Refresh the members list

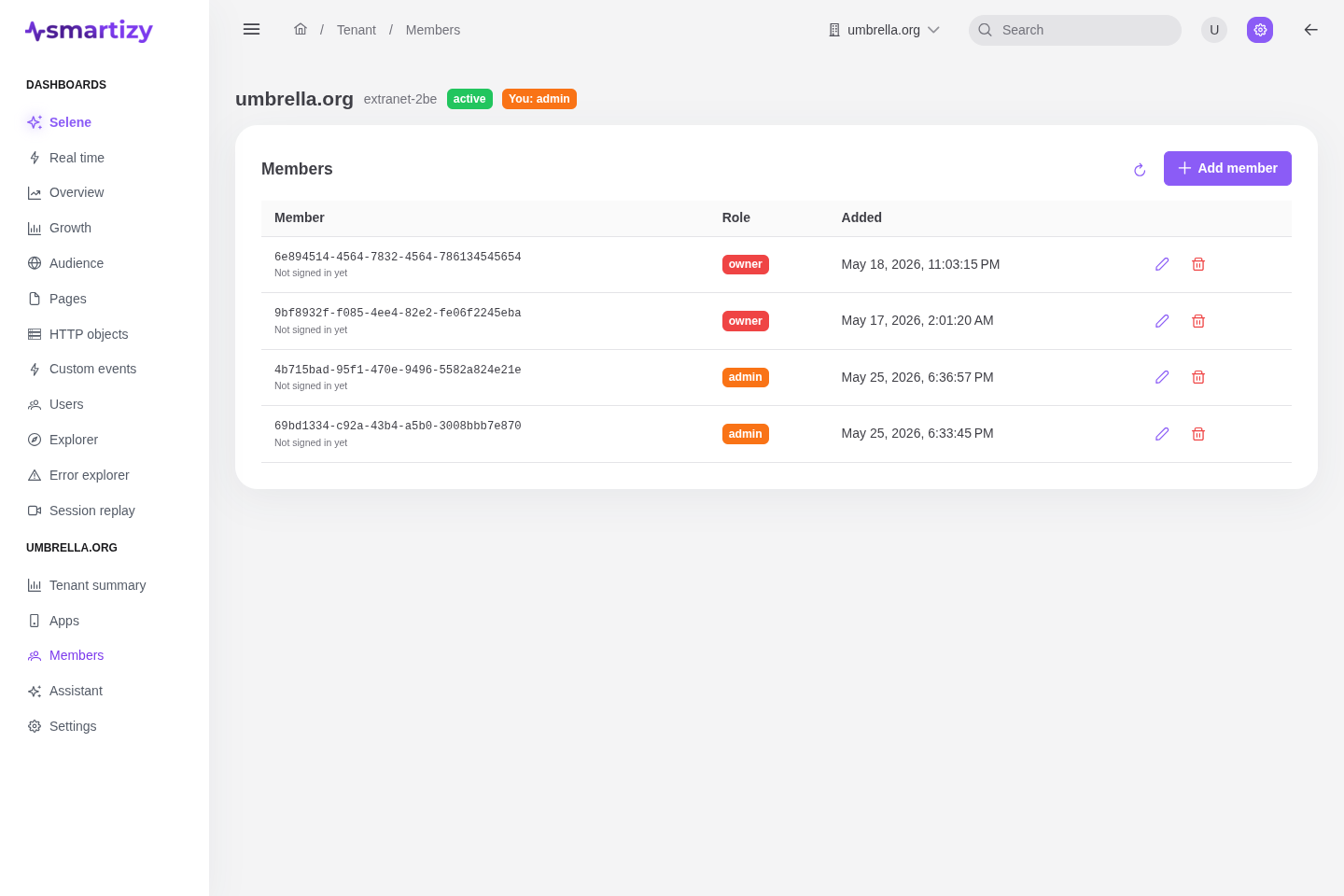(1140, 170)
